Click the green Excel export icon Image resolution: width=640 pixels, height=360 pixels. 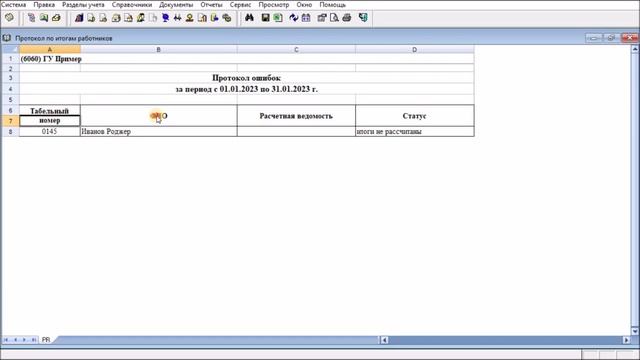click(x=278, y=18)
